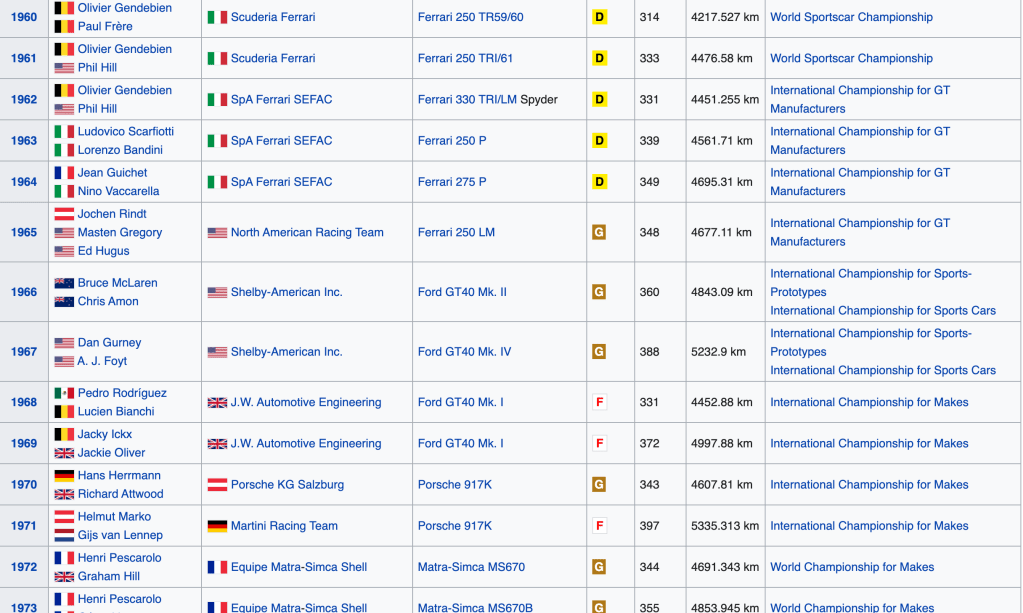Click the US flag beside North American Racing Team

217,233
